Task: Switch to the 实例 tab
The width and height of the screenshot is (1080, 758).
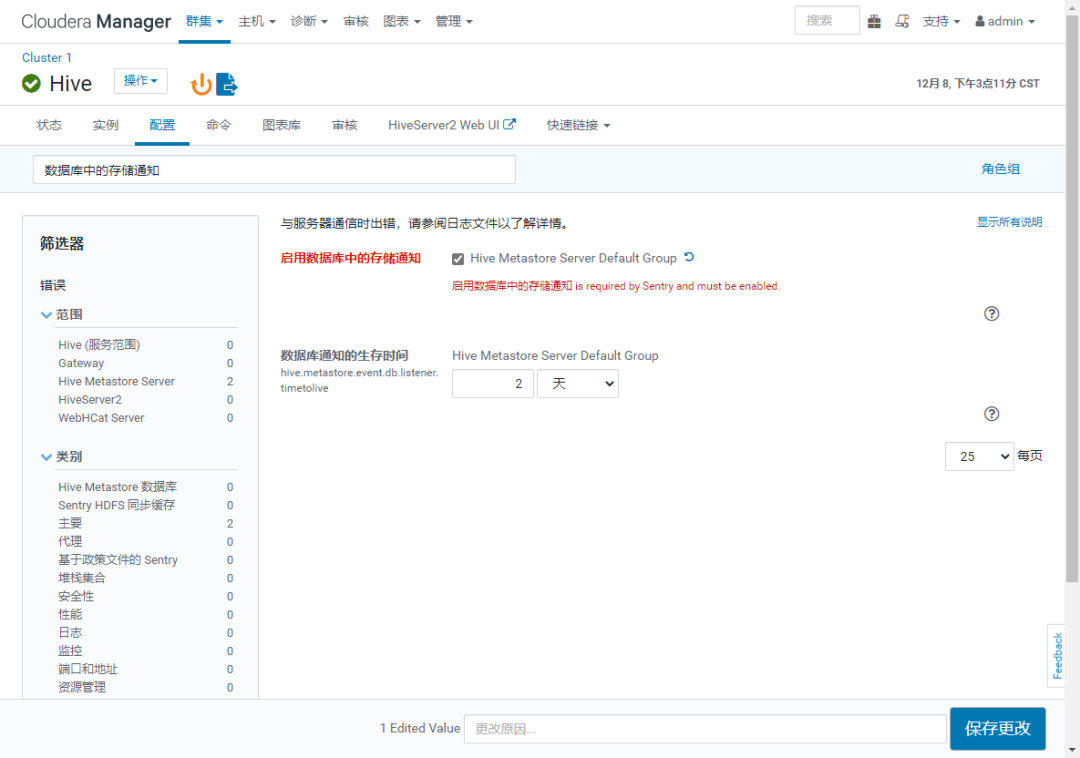Action: pos(105,125)
